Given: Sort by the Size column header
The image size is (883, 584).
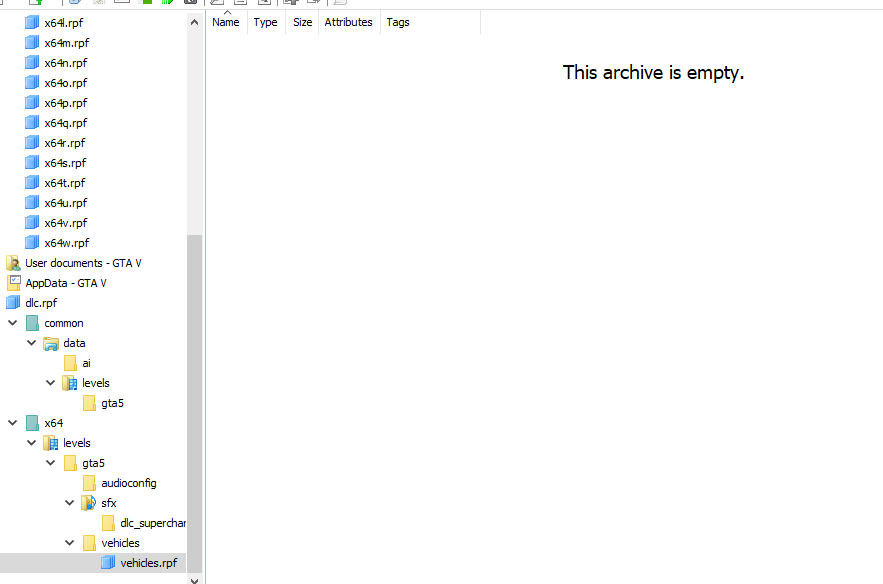Looking at the screenshot, I should (302, 22).
